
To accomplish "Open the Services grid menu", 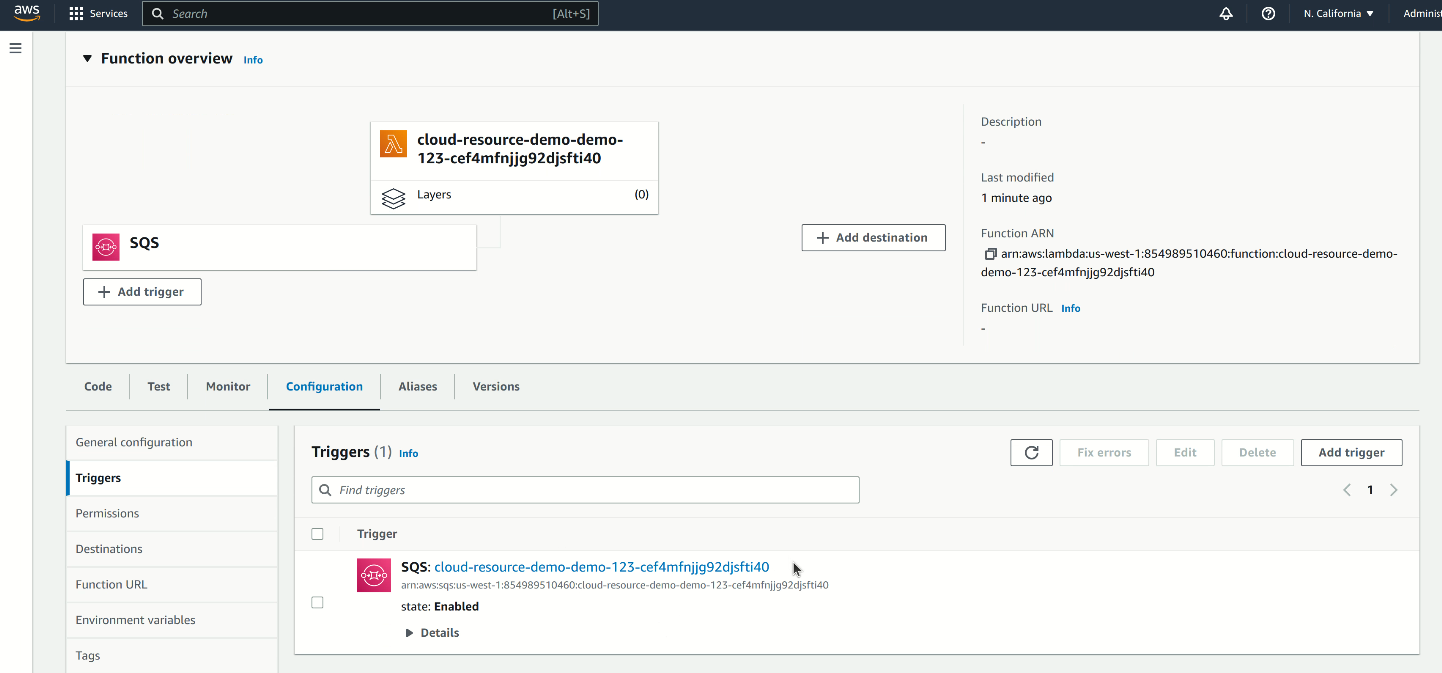I will [98, 14].
